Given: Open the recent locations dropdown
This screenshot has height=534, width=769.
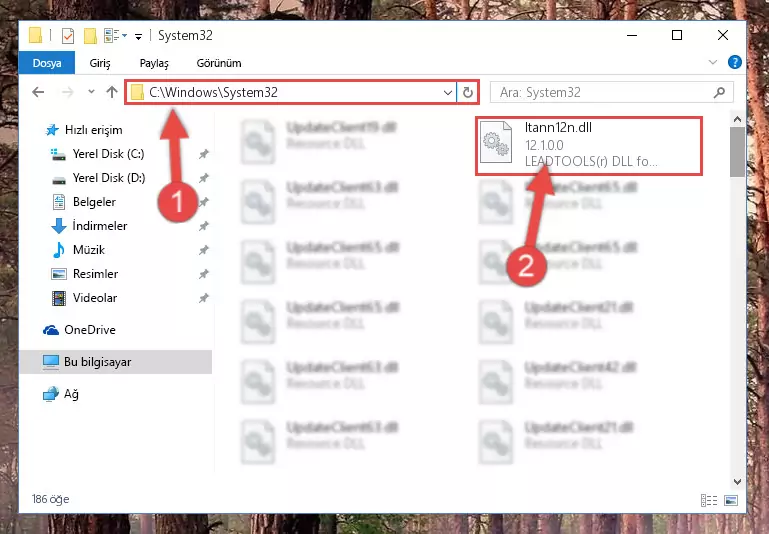Looking at the screenshot, I should 91,92.
